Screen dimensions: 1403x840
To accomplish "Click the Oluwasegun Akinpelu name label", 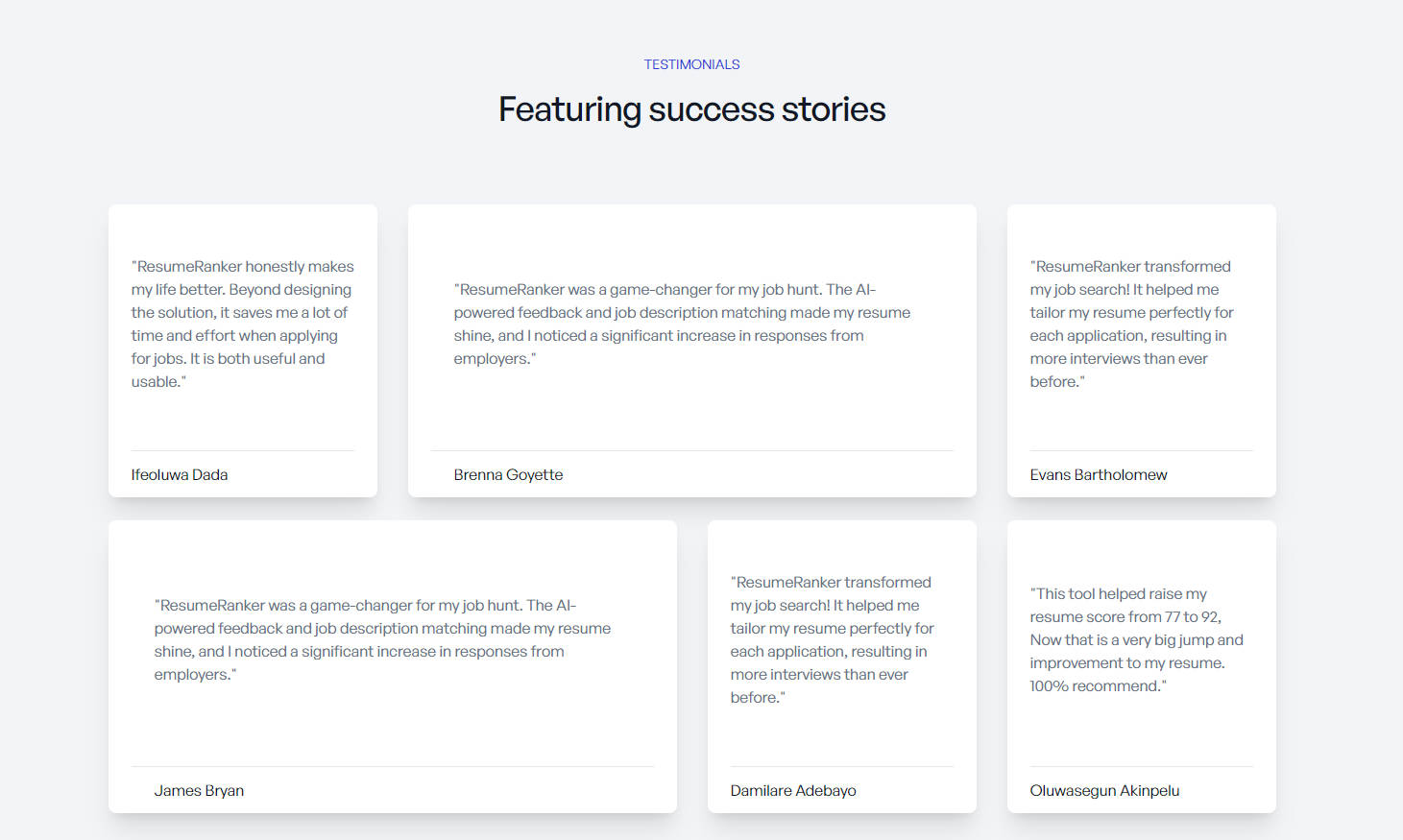I will 1104,790.
